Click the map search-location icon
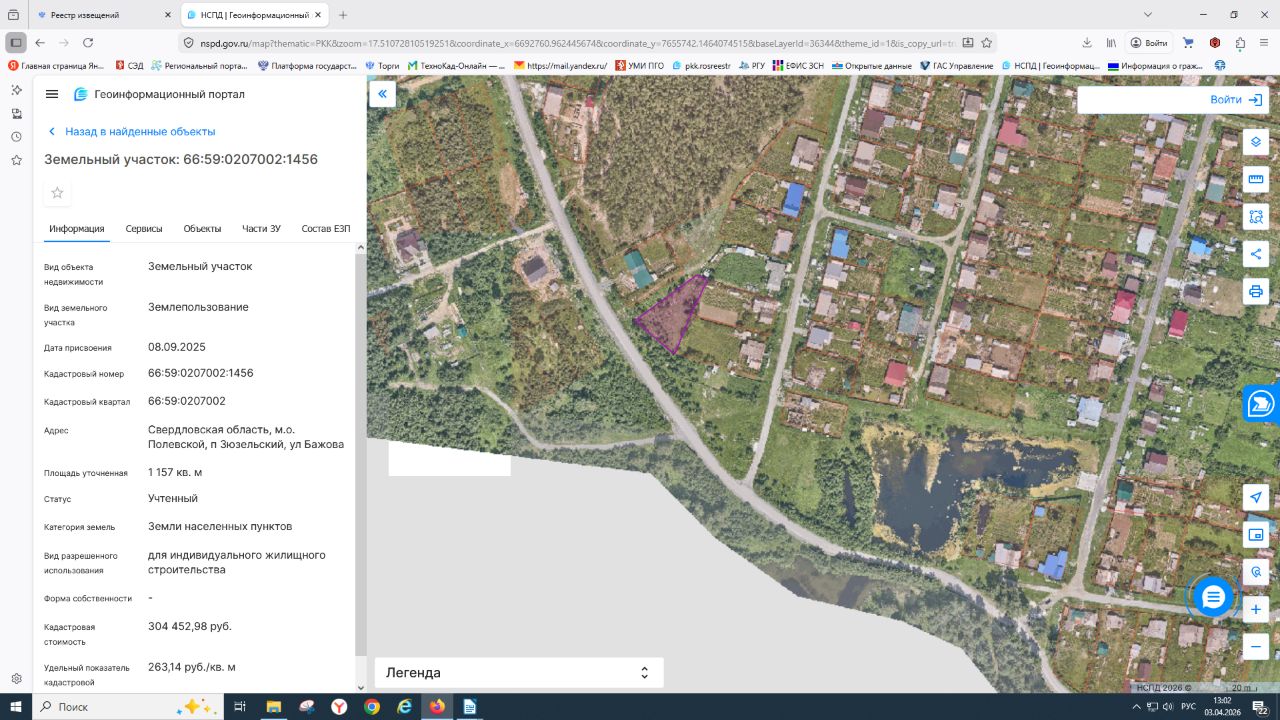 (x=1256, y=572)
